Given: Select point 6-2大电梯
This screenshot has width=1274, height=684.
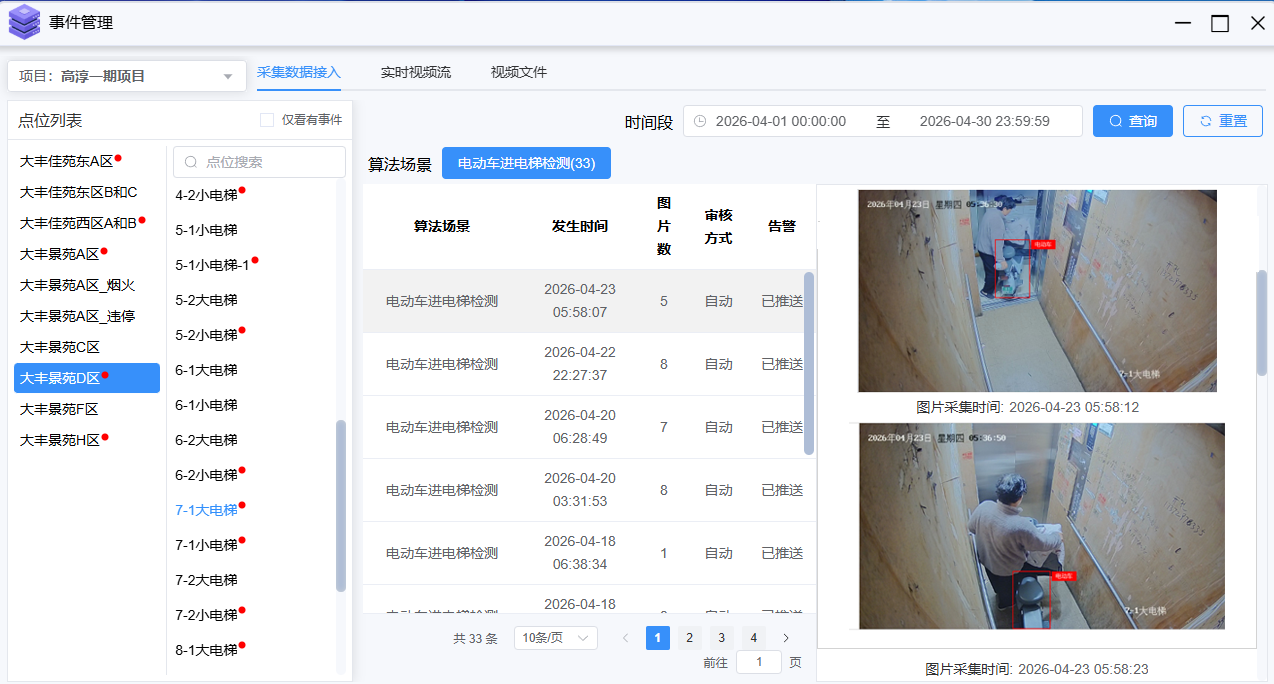Looking at the screenshot, I should coord(206,440).
